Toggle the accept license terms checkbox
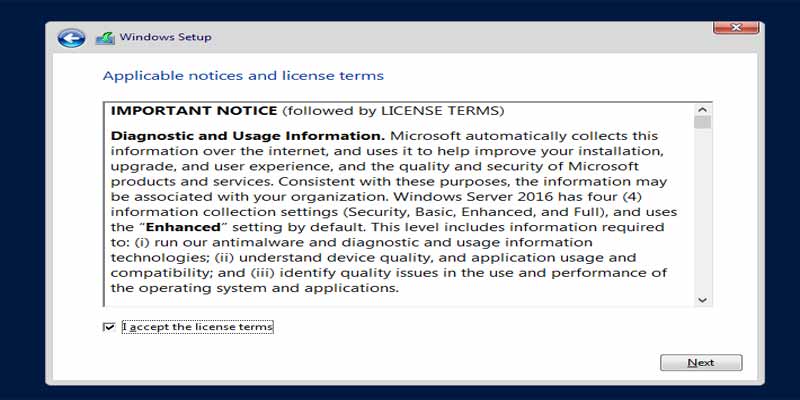 click(109, 327)
